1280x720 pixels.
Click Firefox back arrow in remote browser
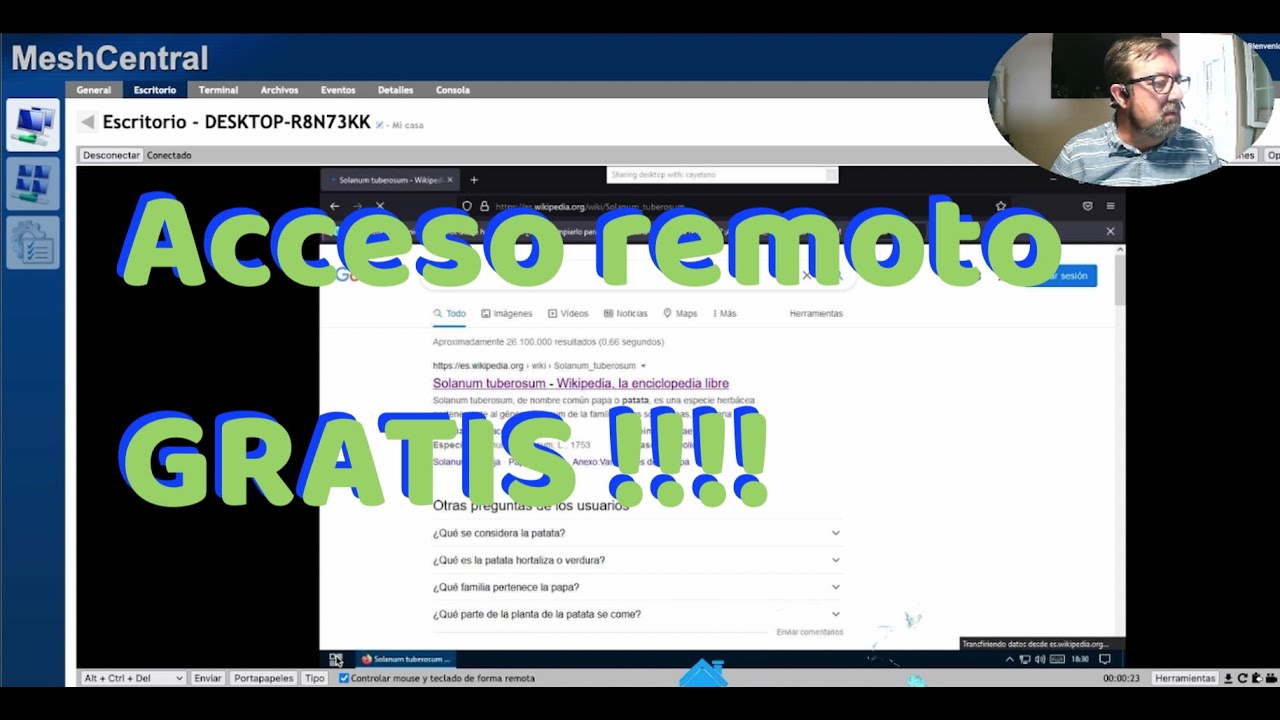(335, 206)
